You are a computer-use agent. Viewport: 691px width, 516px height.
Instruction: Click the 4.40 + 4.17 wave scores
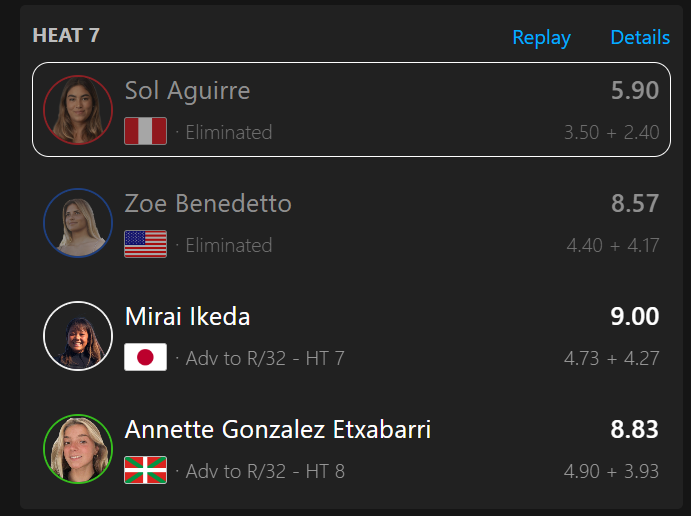tap(613, 245)
